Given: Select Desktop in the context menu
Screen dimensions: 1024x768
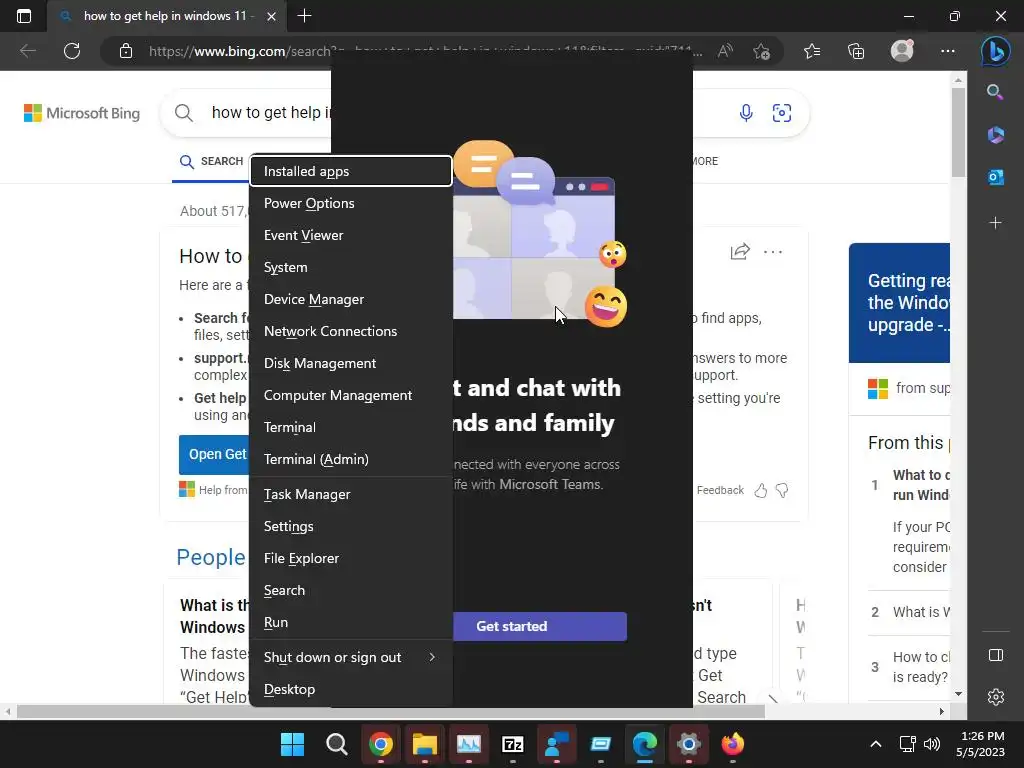Looking at the screenshot, I should point(351,690).
